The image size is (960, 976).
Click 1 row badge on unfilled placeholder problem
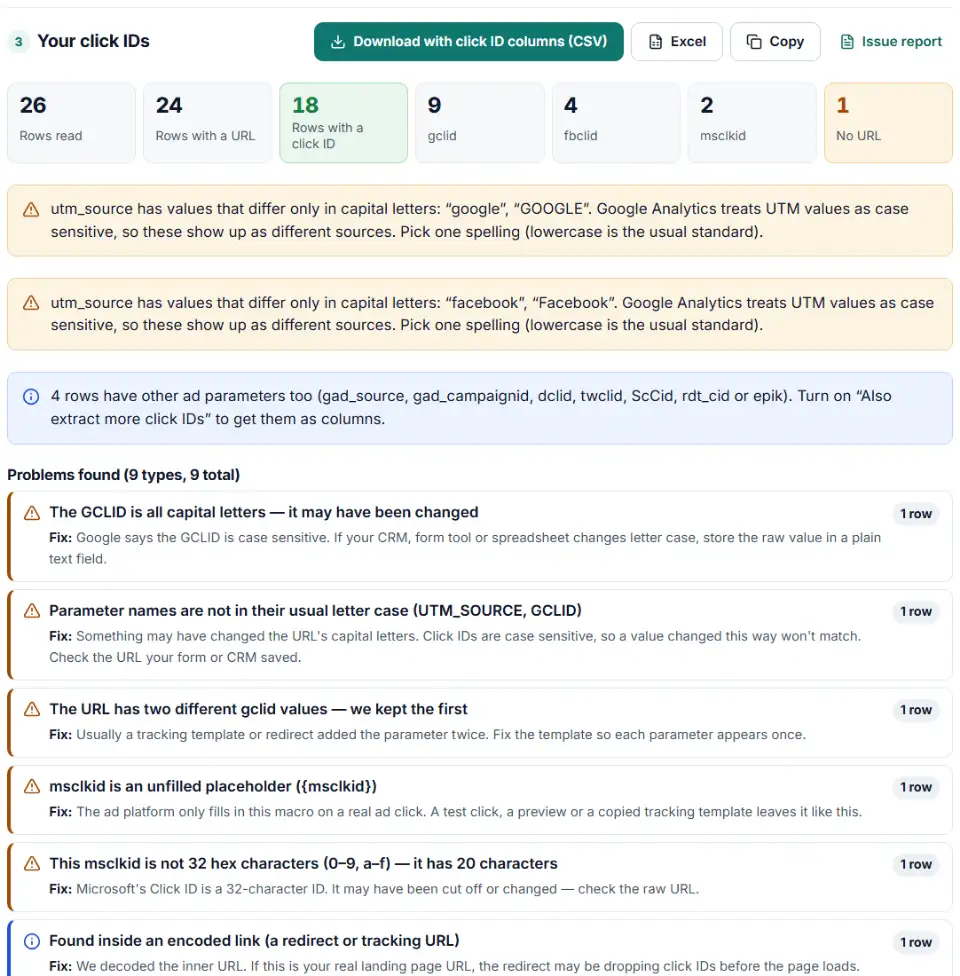pyautogui.click(x=916, y=787)
